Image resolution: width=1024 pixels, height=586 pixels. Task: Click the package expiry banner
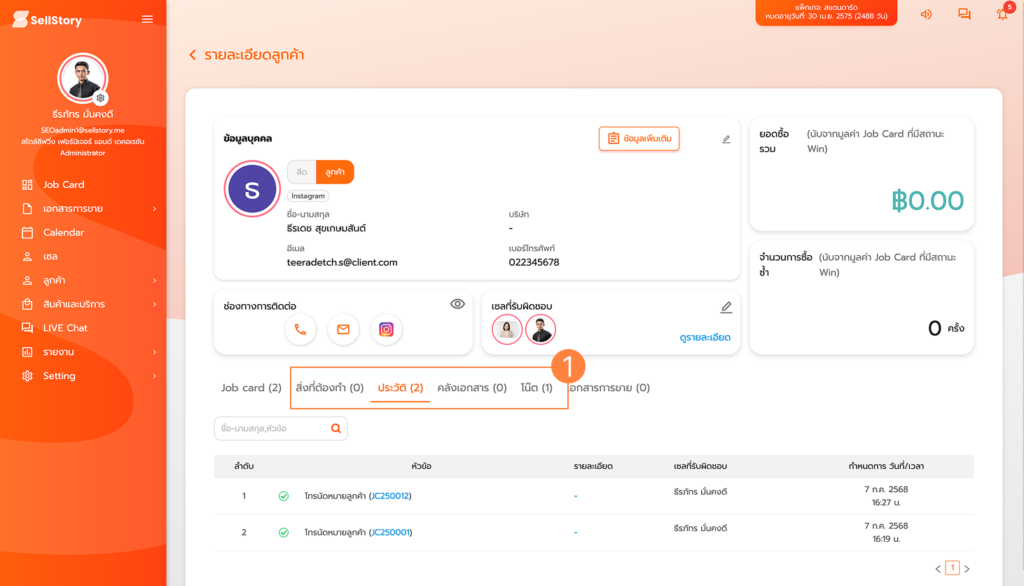[826, 12]
